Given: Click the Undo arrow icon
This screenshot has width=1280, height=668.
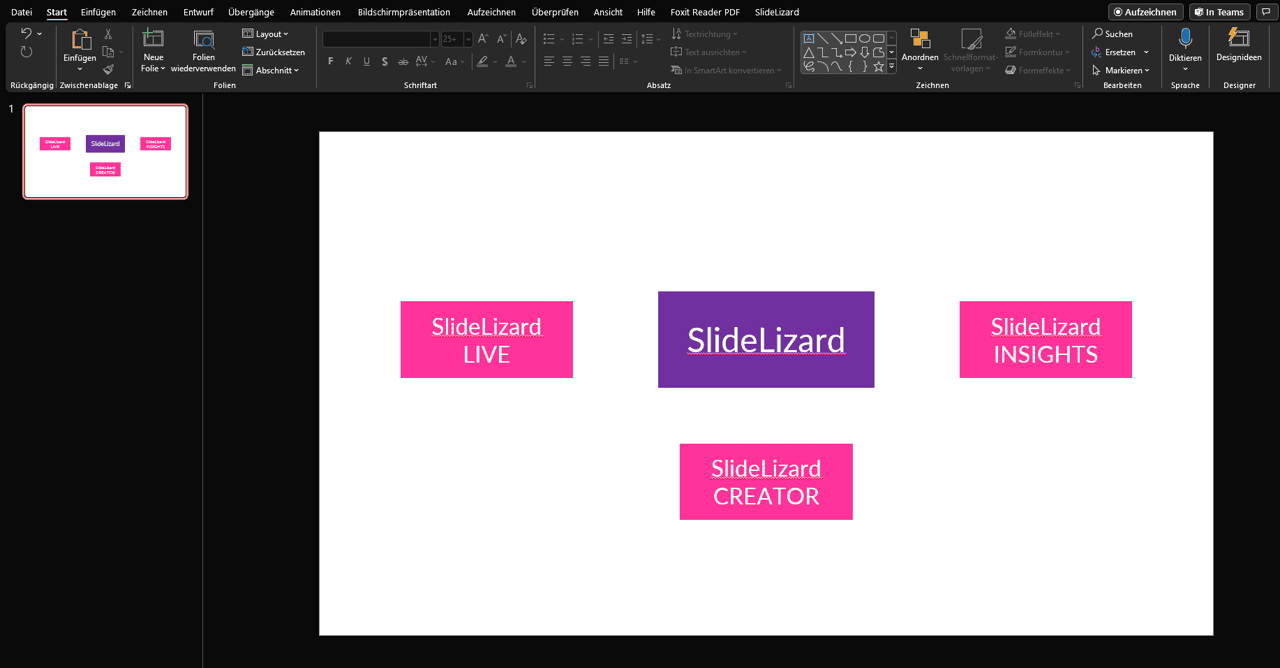Looking at the screenshot, I should click(26, 34).
